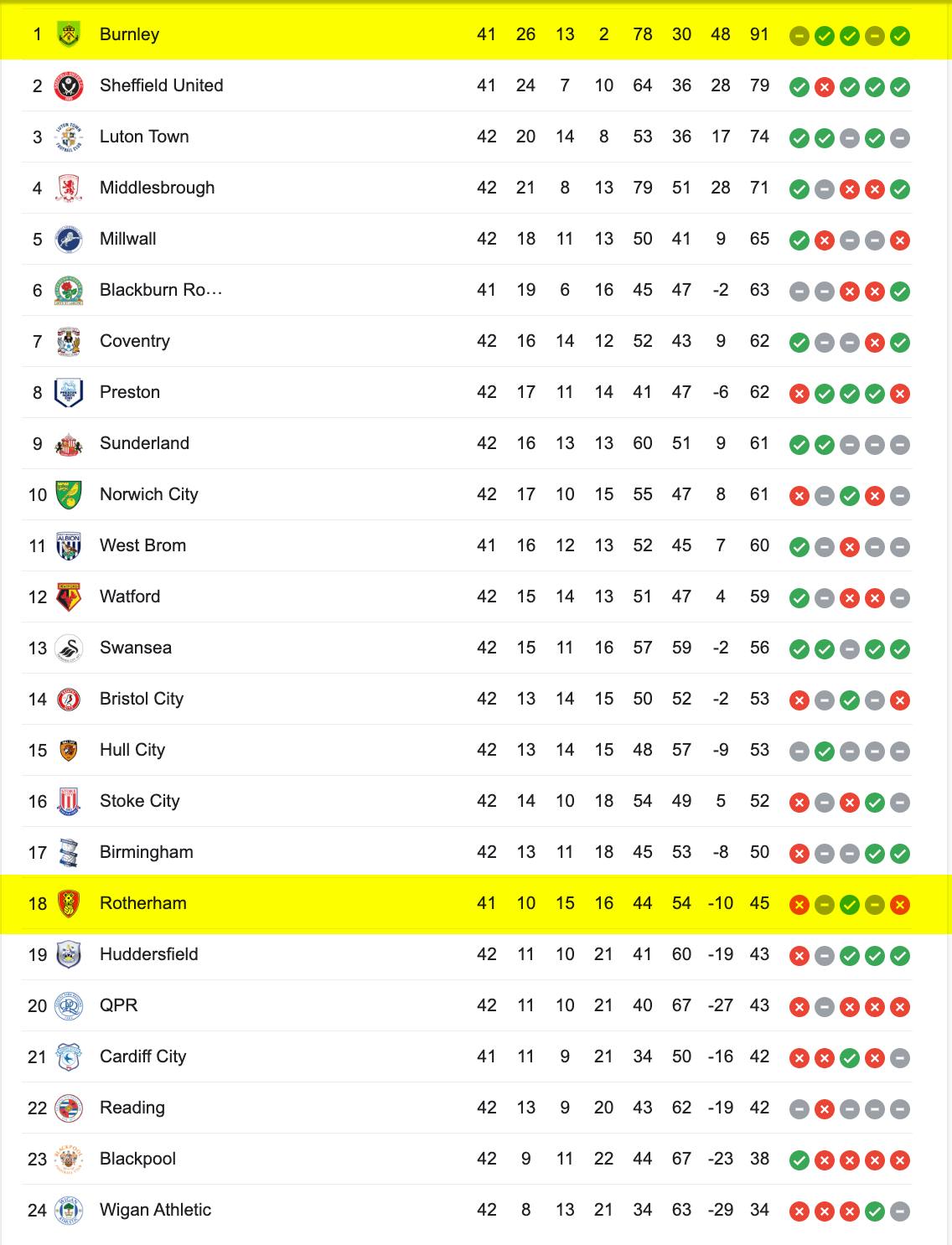The image size is (952, 1245).
Task: Click the Middlesbrough club crest
Action: (x=69, y=189)
